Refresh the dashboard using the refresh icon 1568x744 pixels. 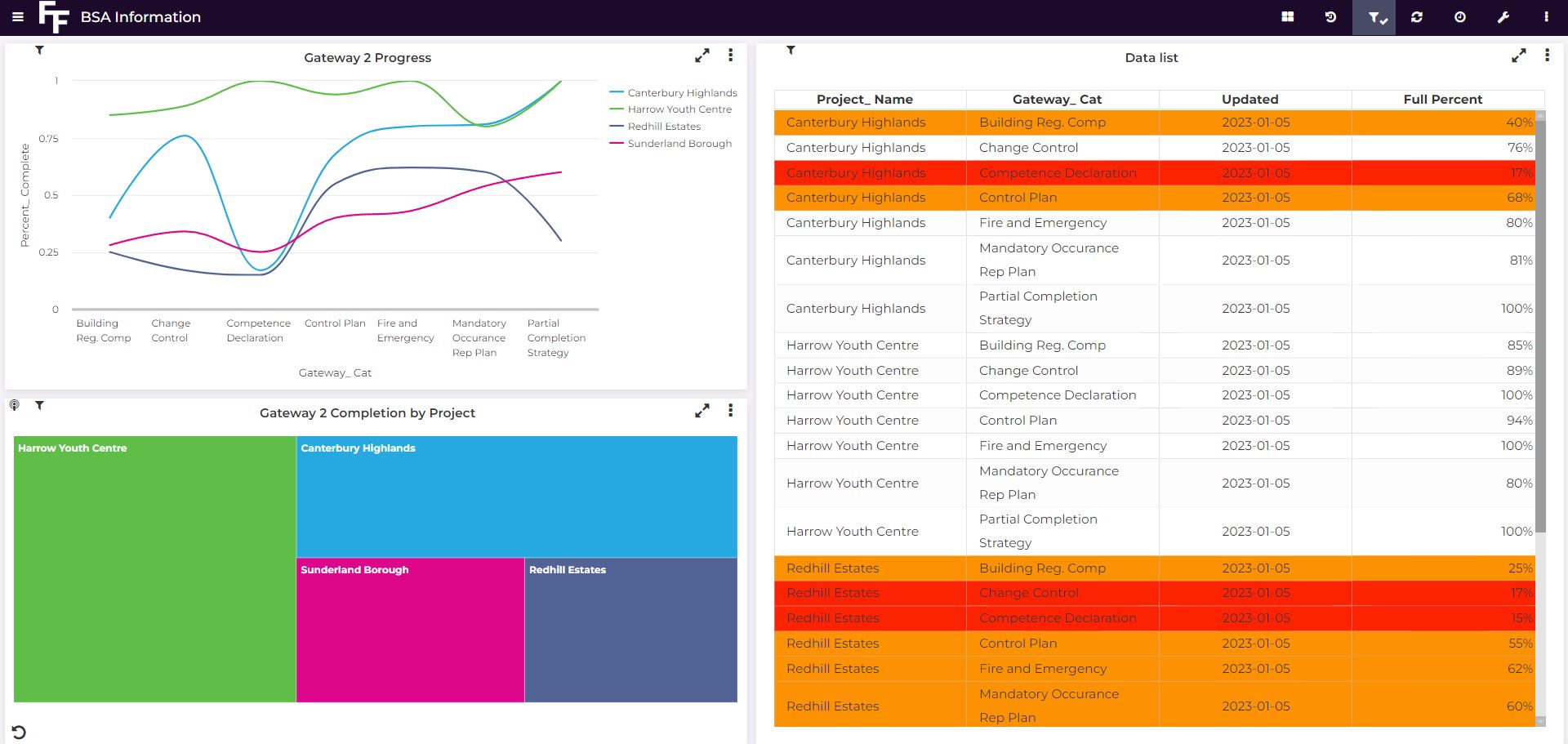[1417, 17]
